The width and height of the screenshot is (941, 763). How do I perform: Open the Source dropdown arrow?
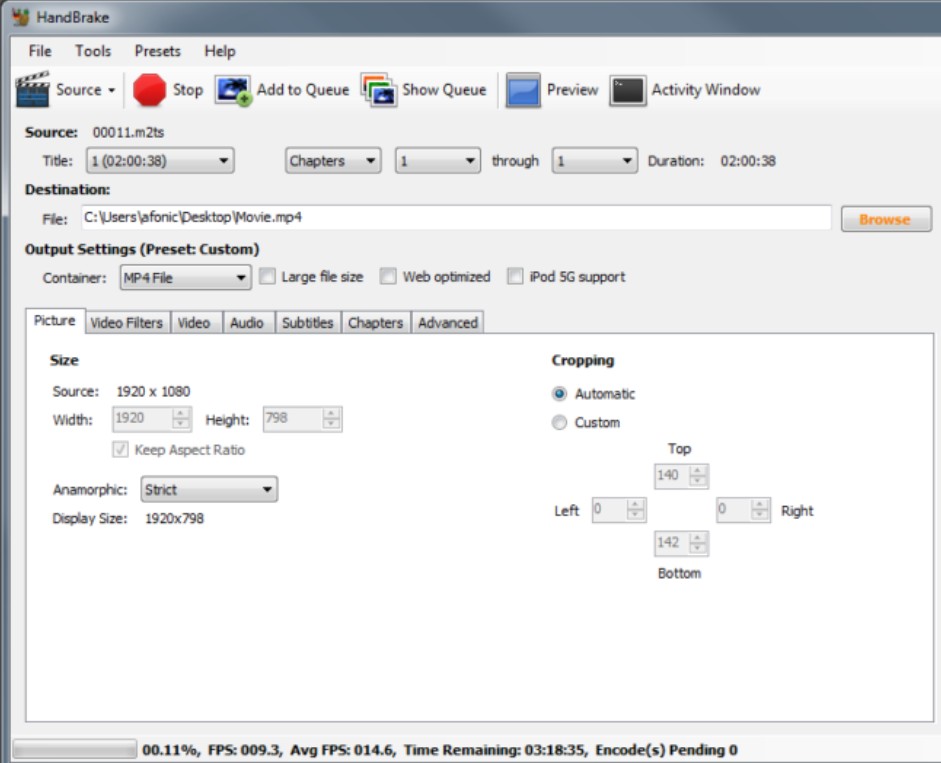pos(112,91)
